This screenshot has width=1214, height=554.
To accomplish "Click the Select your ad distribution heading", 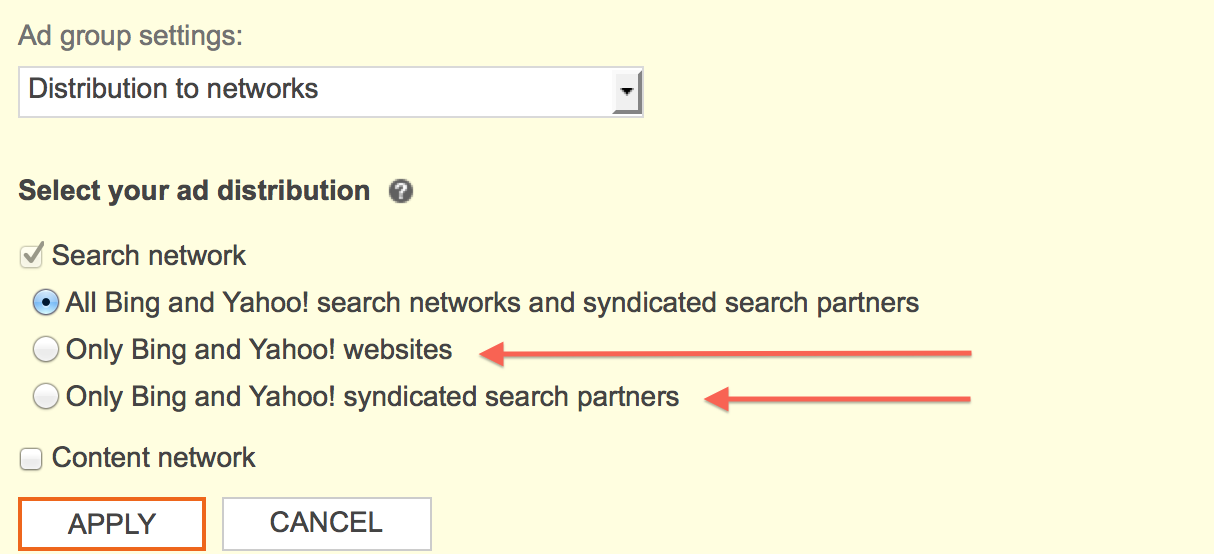I will [x=194, y=191].
